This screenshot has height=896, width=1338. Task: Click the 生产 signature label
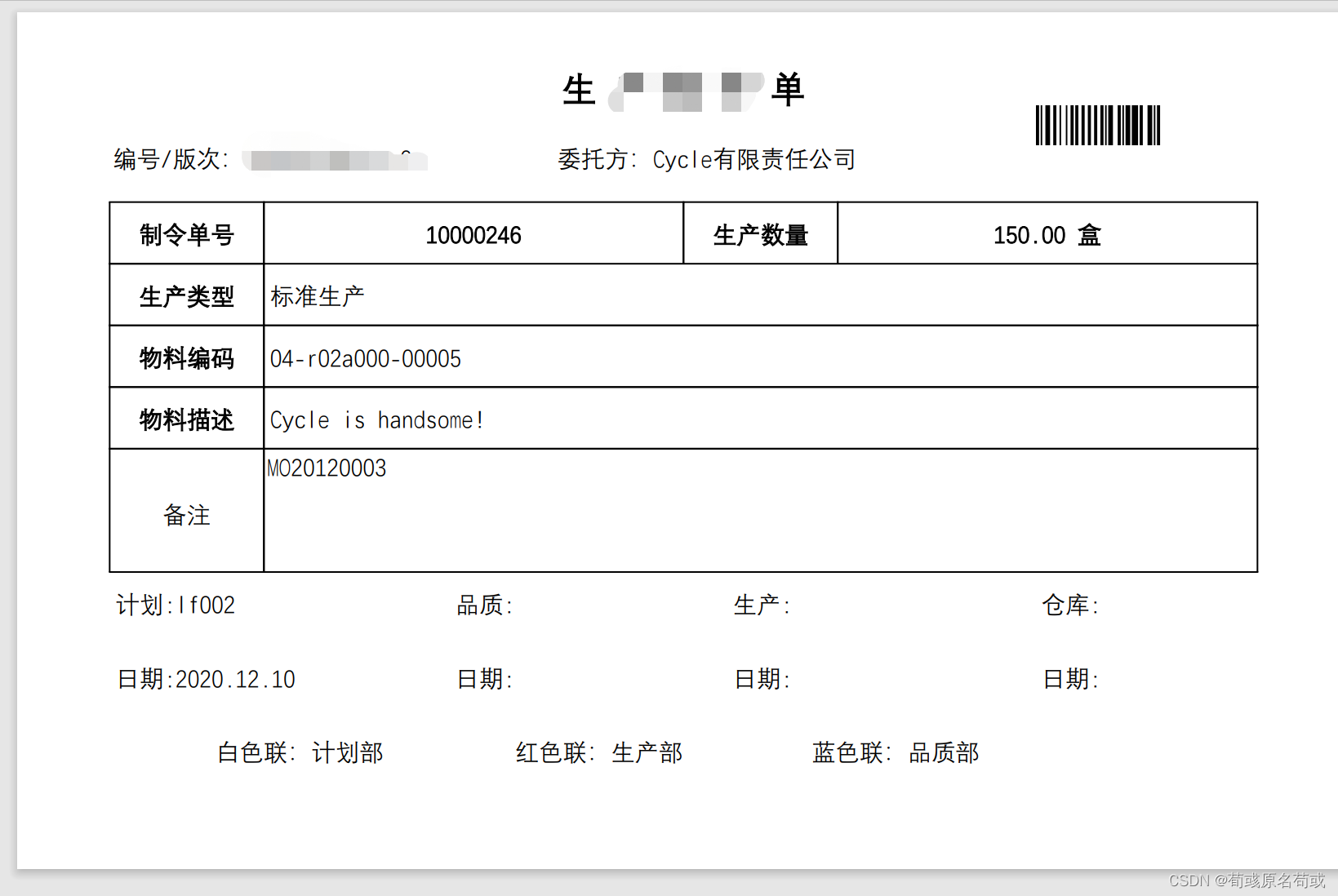click(x=762, y=605)
